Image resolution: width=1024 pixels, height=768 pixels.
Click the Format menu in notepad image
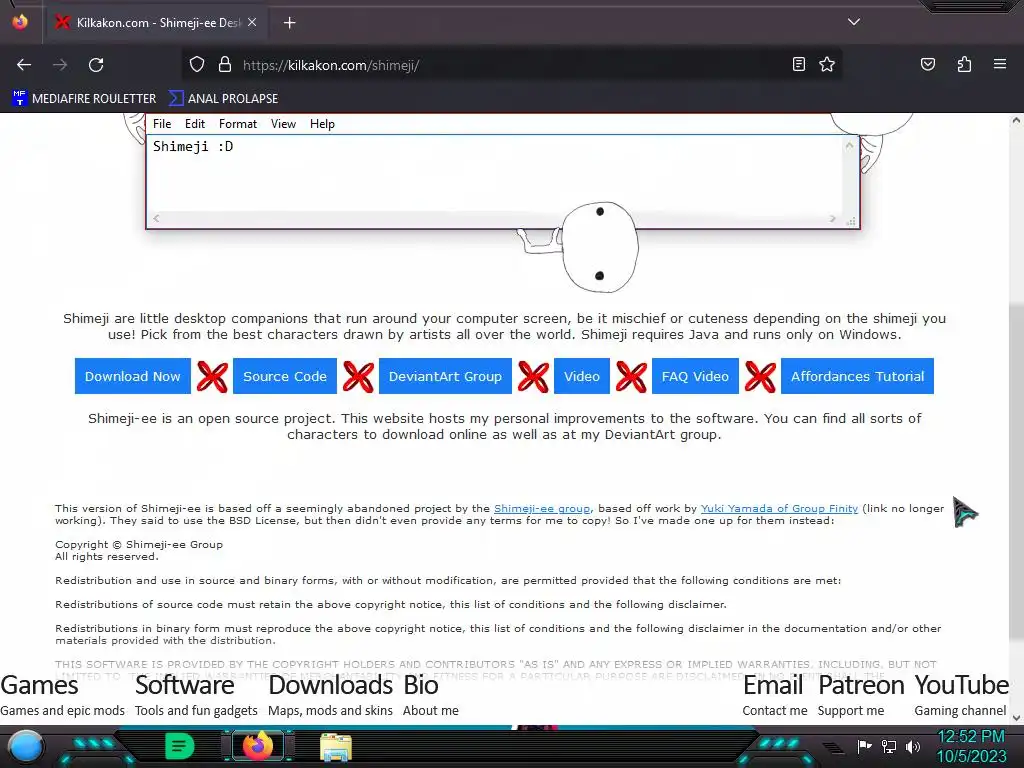coord(238,124)
